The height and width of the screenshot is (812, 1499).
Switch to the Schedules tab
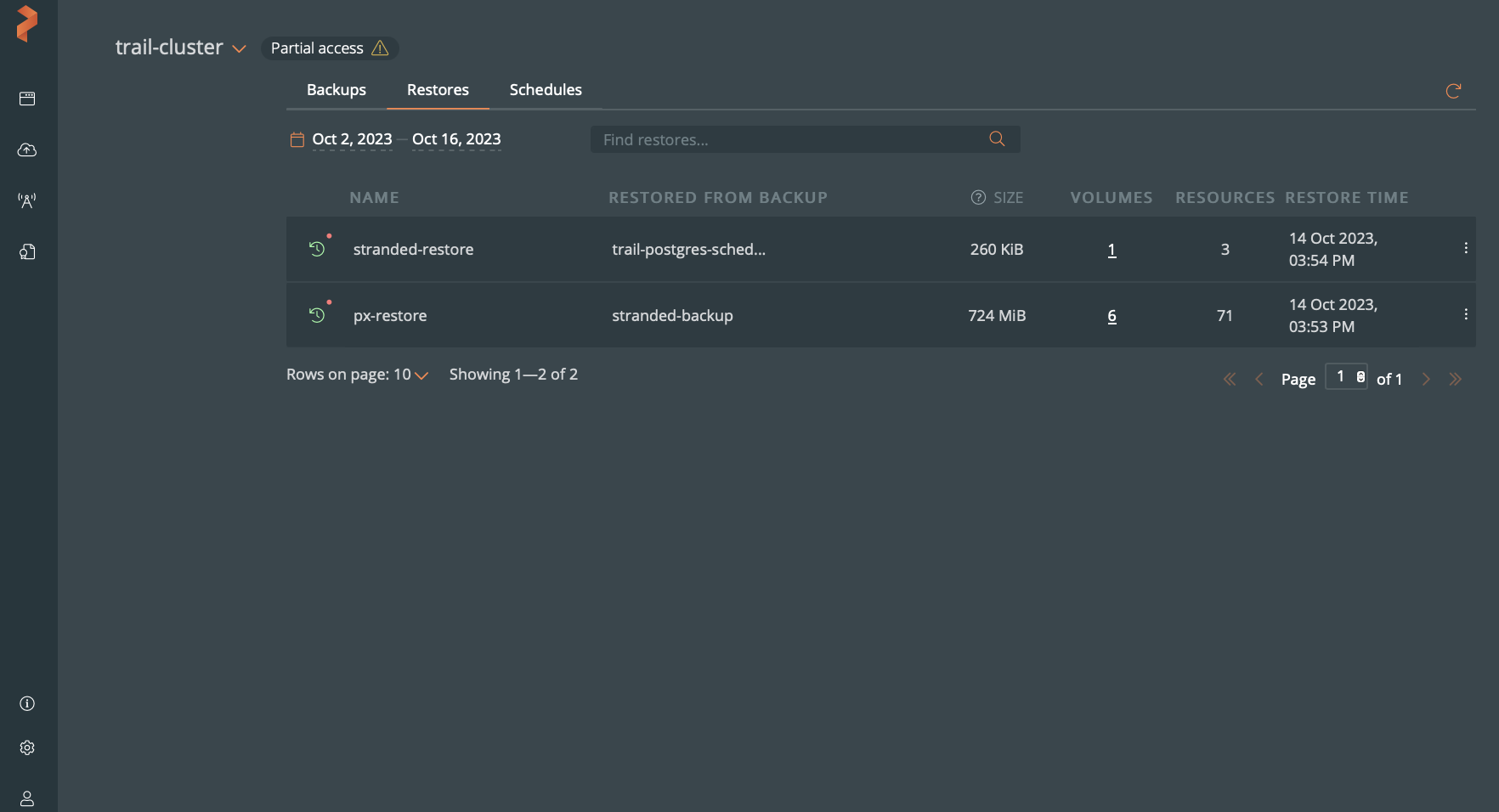point(546,90)
